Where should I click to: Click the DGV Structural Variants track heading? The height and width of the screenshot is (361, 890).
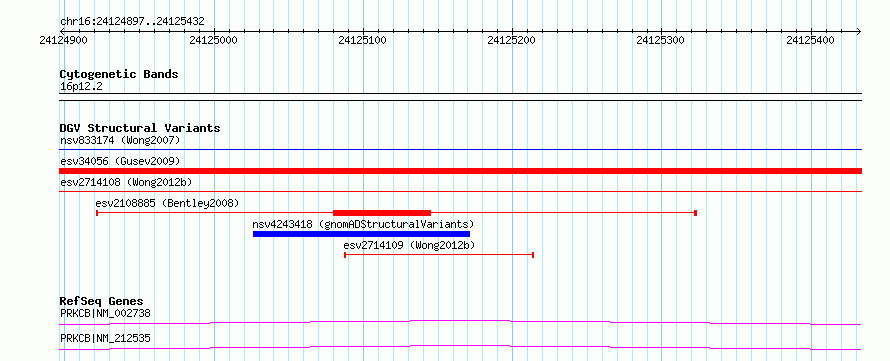coord(140,128)
